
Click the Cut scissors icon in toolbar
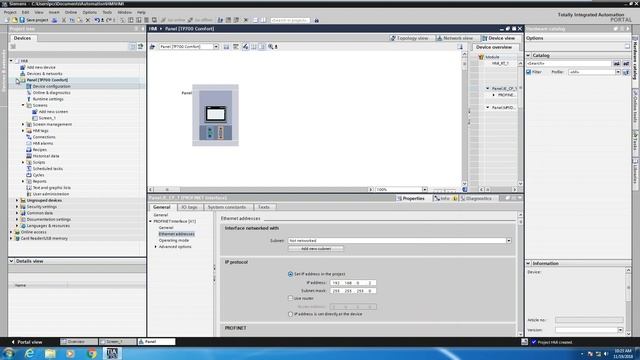tap(64, 20)
